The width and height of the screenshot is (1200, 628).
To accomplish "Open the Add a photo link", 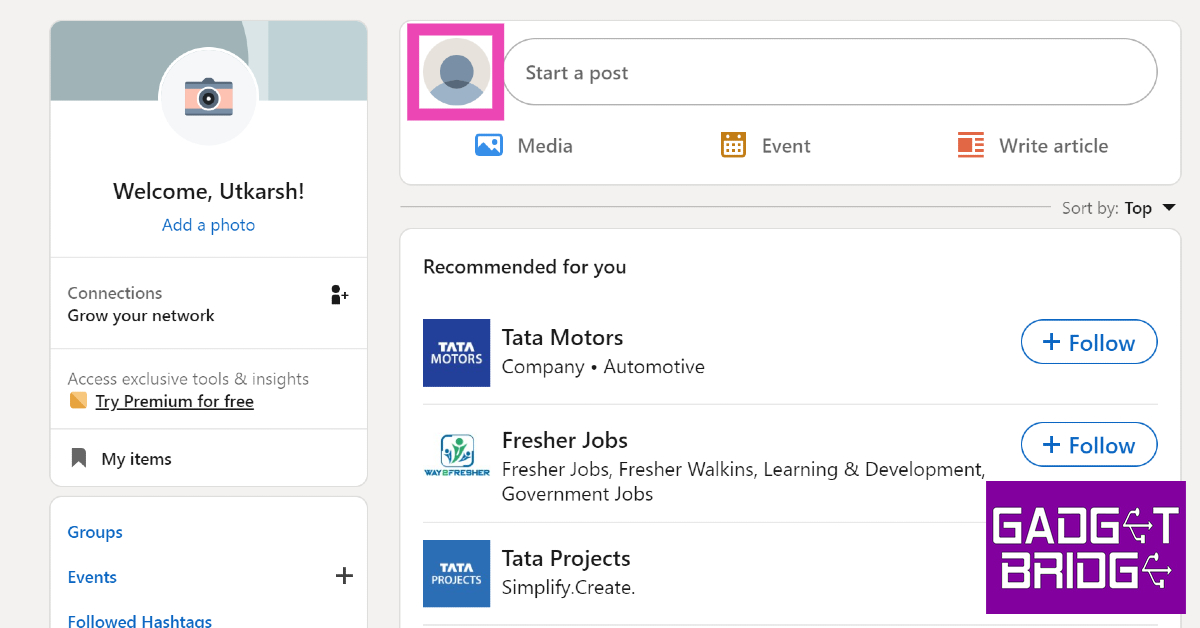I will [x=208, y=225].
